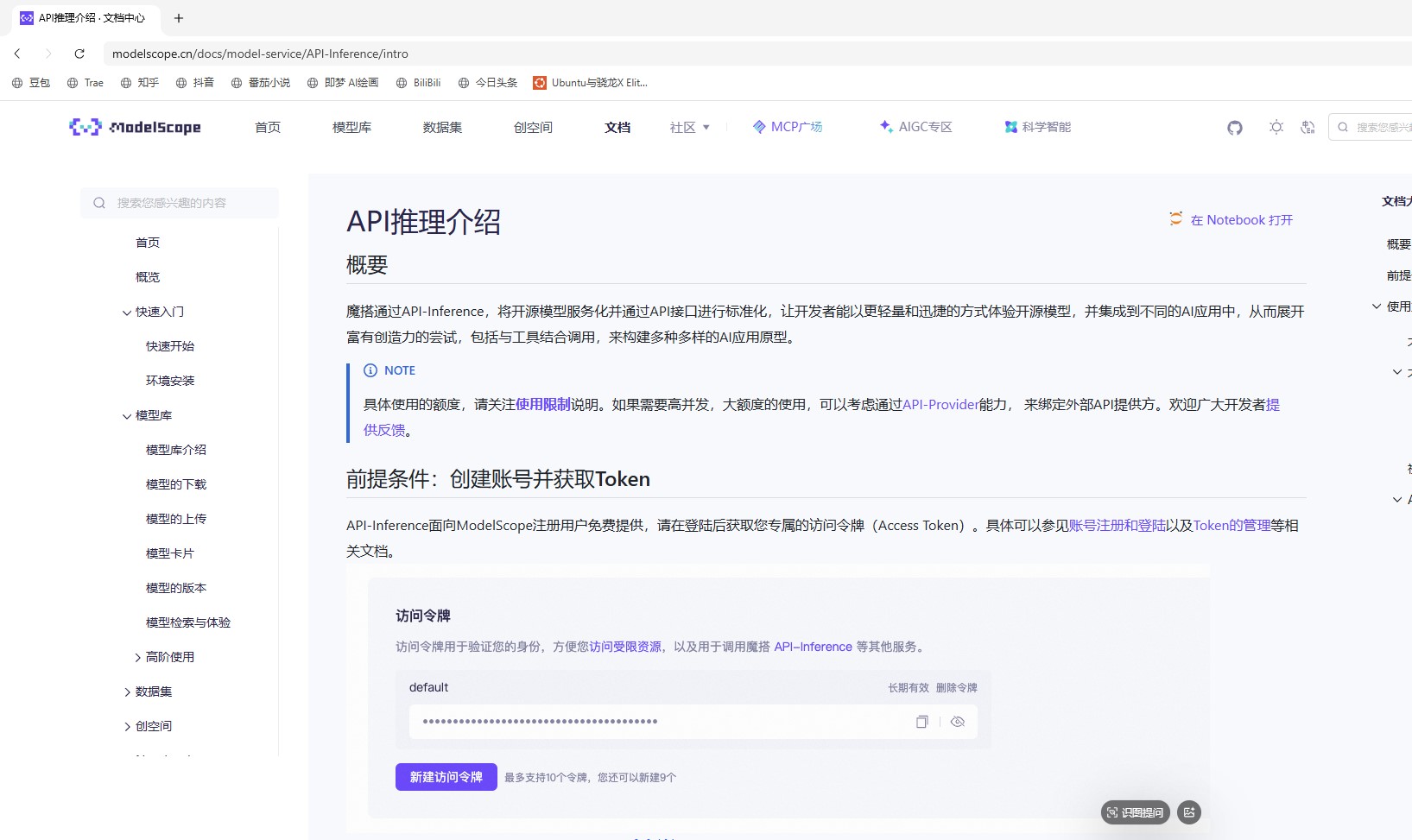Open the Ubuntu与骁龙X Elite bookmark
This screenshot has height=840, width=1412.
click(x=591, y=83)
